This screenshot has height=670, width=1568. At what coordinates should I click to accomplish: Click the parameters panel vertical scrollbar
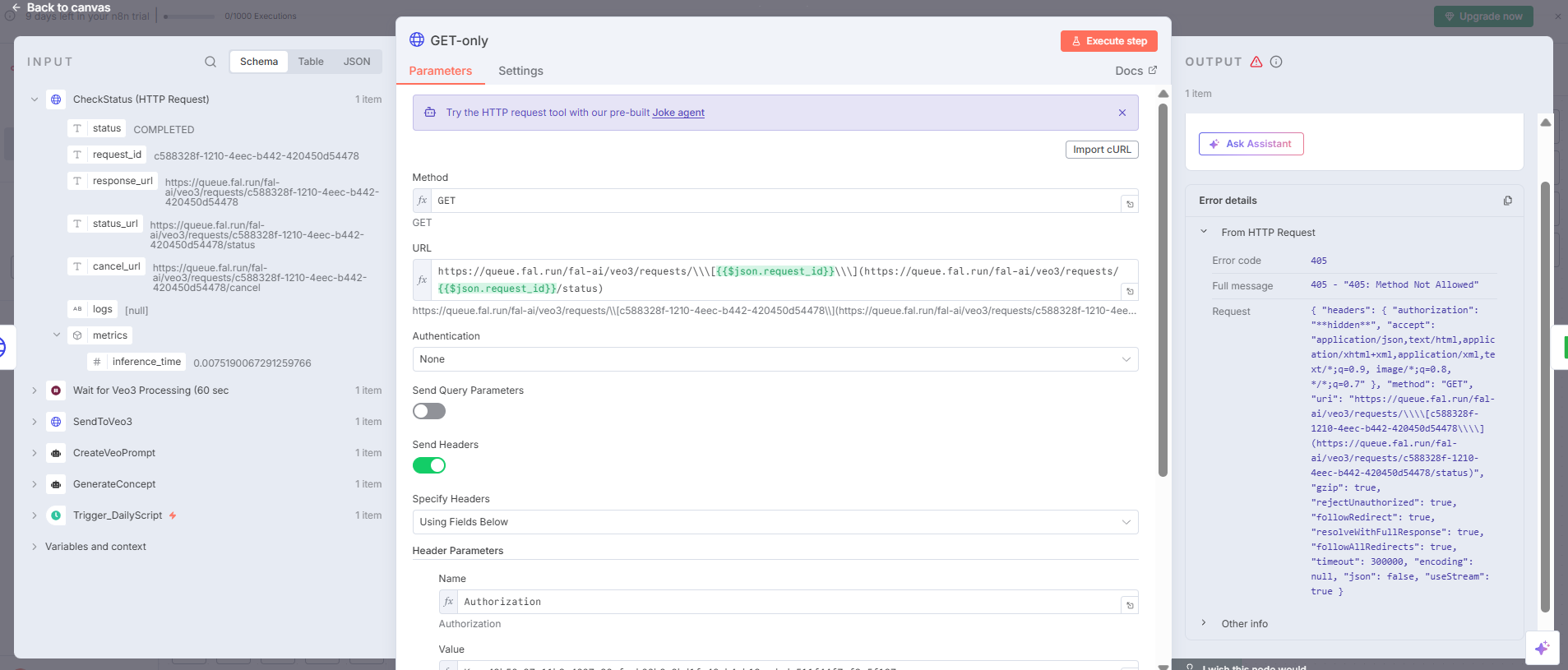coord(1163,289)
